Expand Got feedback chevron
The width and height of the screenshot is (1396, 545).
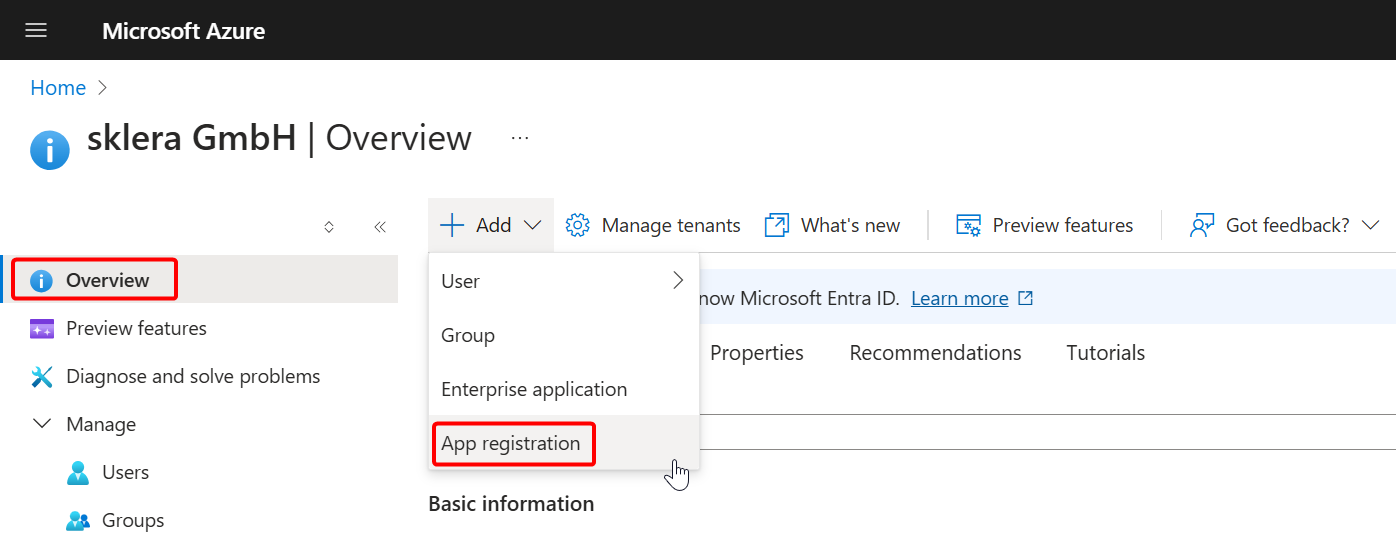coord(1370,225)
